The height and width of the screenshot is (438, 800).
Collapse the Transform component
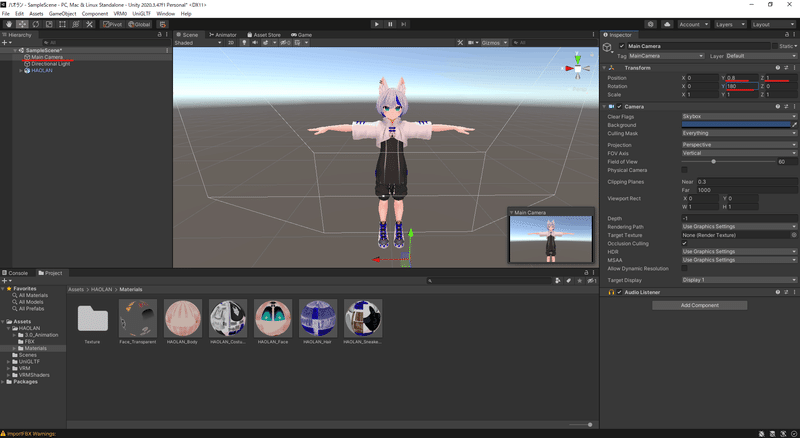click(604, 68)
